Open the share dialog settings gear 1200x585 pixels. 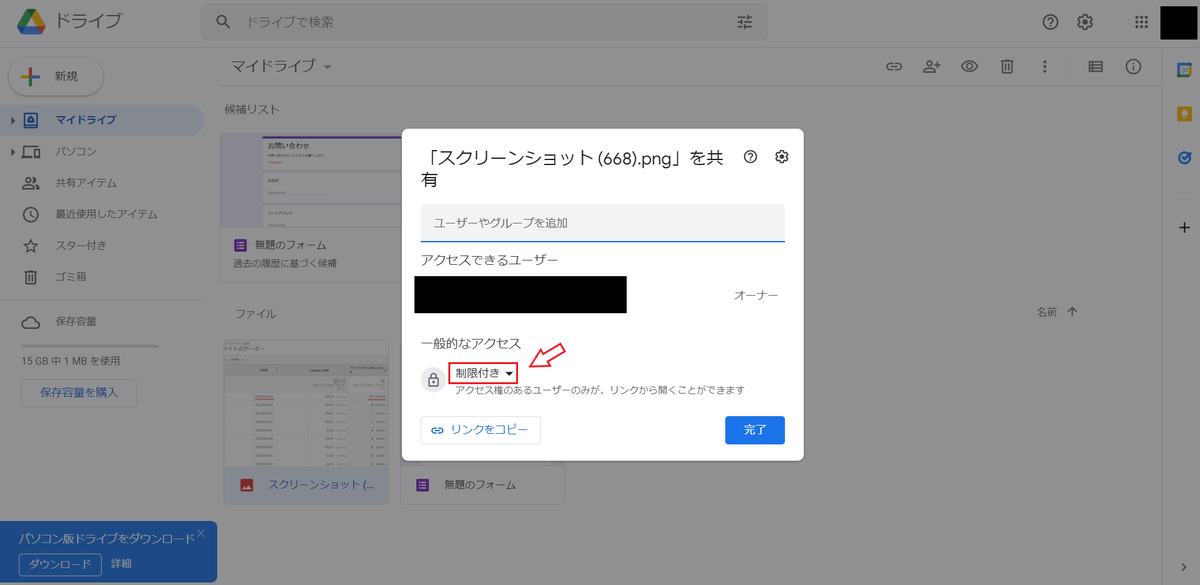(781, 157)
